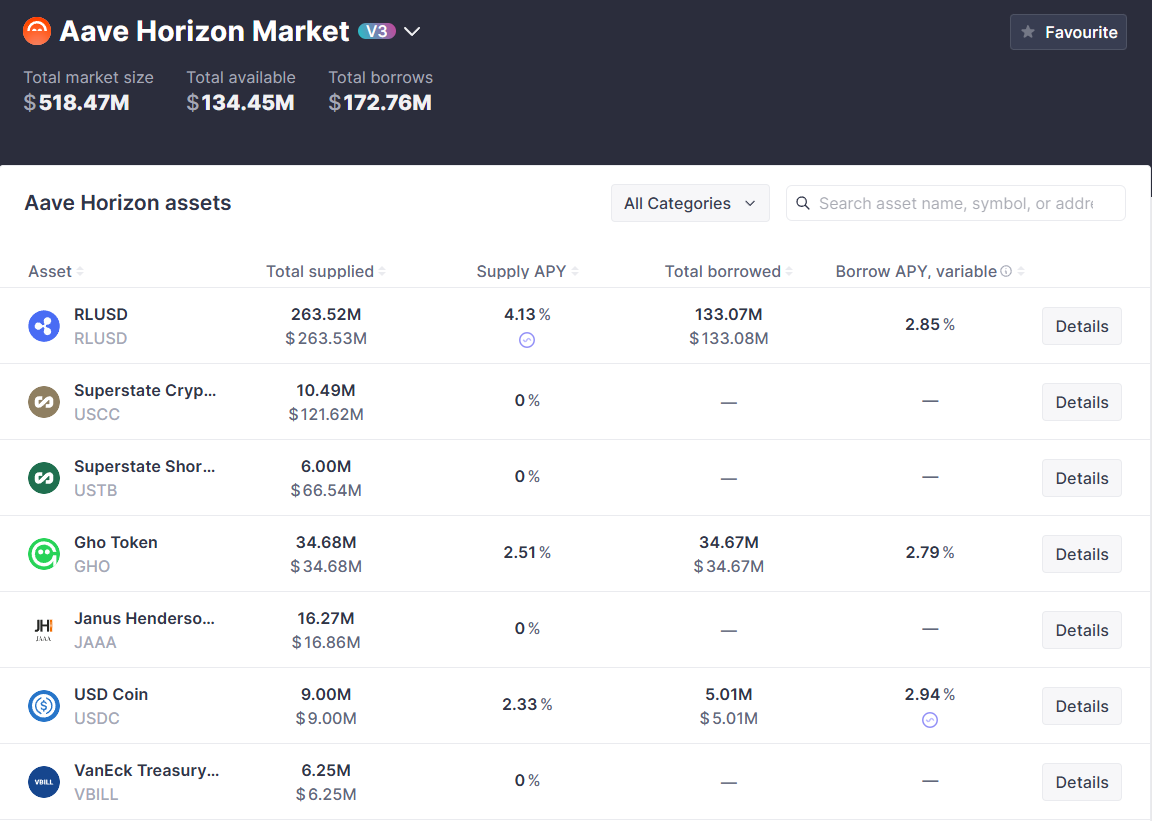
Task: Click the RLUSD supply APY incentives icon
Action: (527, 340)
